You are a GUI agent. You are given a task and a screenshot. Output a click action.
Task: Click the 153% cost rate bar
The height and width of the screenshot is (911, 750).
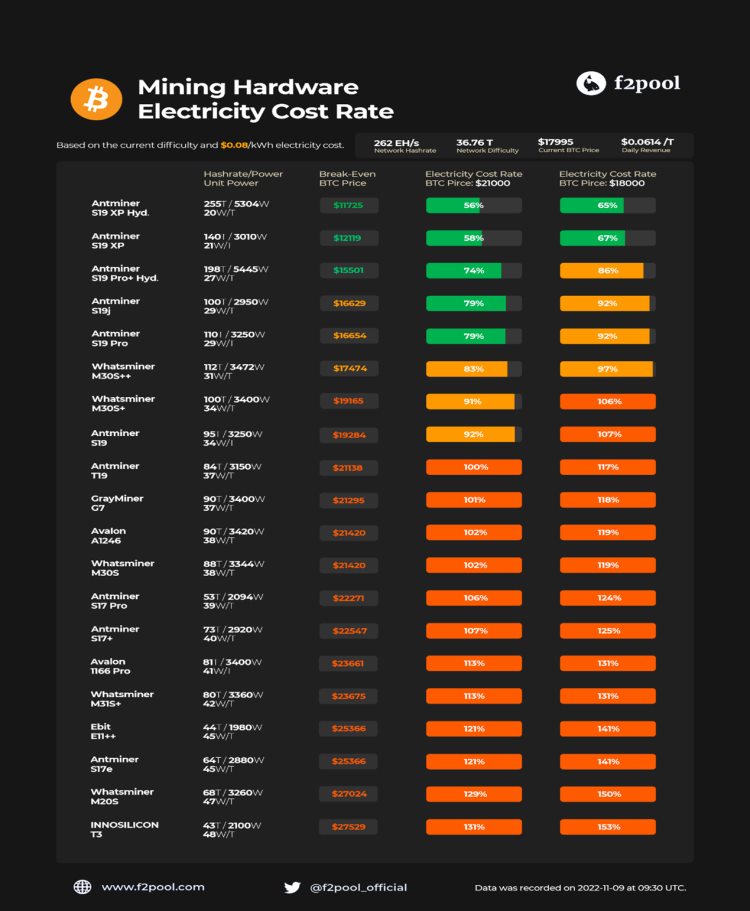(x=607, y=827)
